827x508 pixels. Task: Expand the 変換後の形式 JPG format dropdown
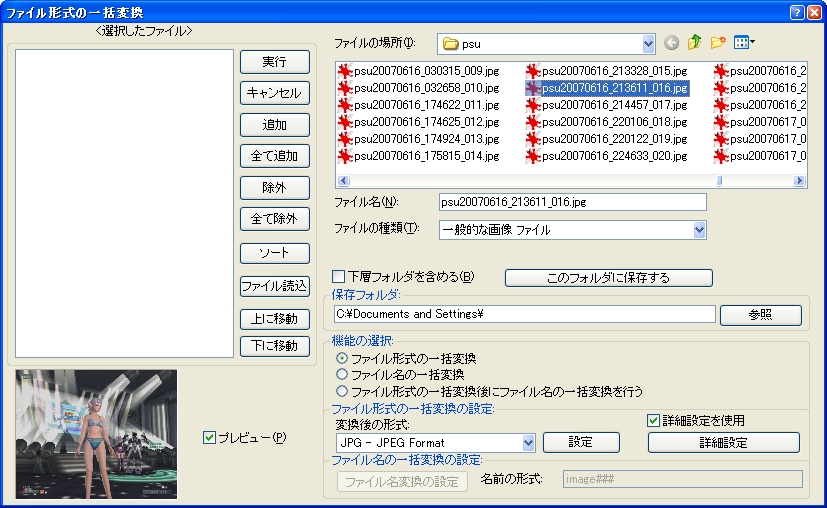tap(528, 442)
